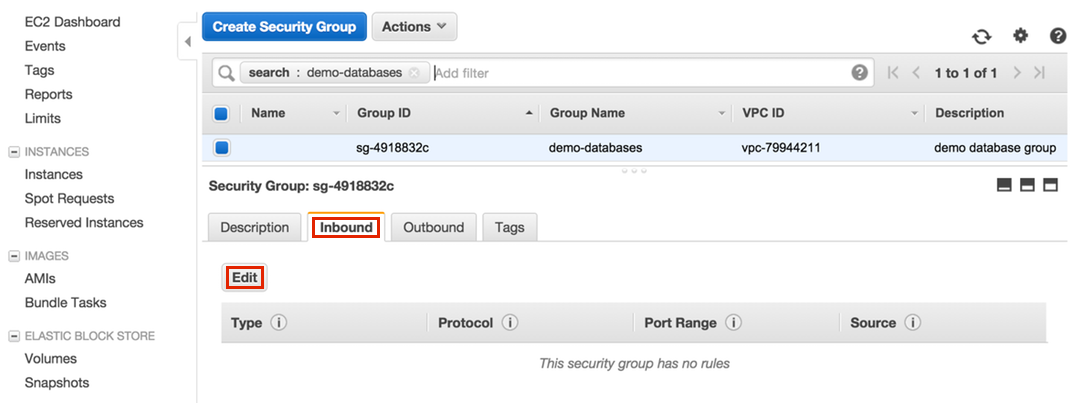
Task: Click the Protocol info icon
Action: click(x=510, y=323)
